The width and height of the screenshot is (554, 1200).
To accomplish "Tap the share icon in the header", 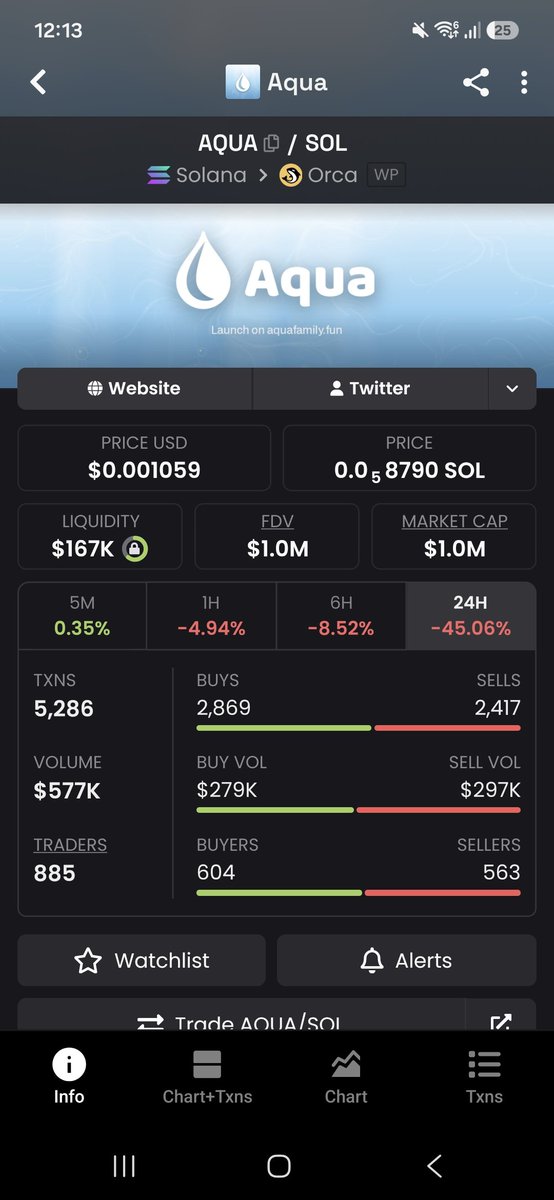I will 476,83.
